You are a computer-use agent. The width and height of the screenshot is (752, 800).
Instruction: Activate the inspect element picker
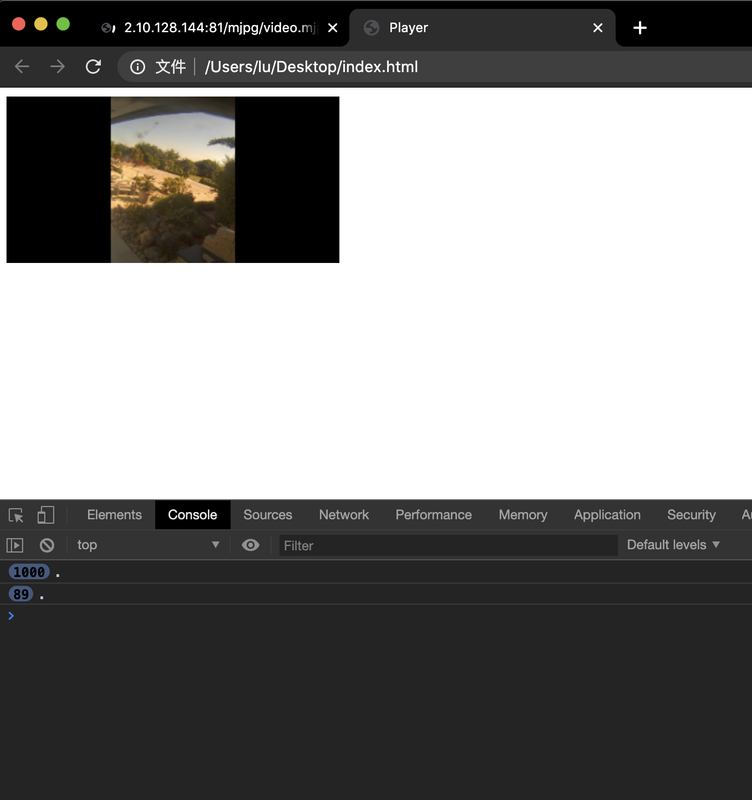point(16,515)
